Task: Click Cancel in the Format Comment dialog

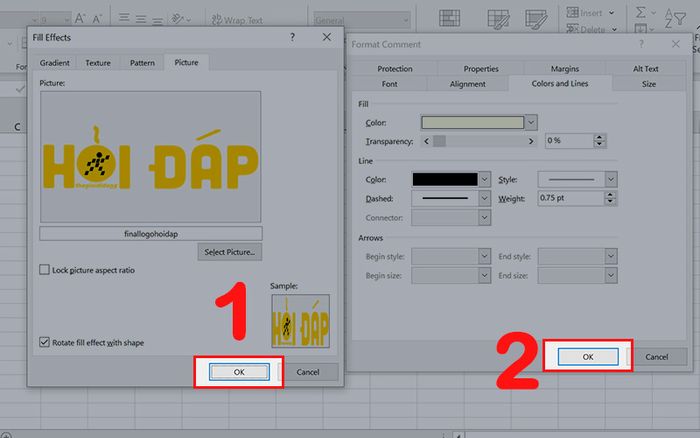Action: (x=656, y=357)
